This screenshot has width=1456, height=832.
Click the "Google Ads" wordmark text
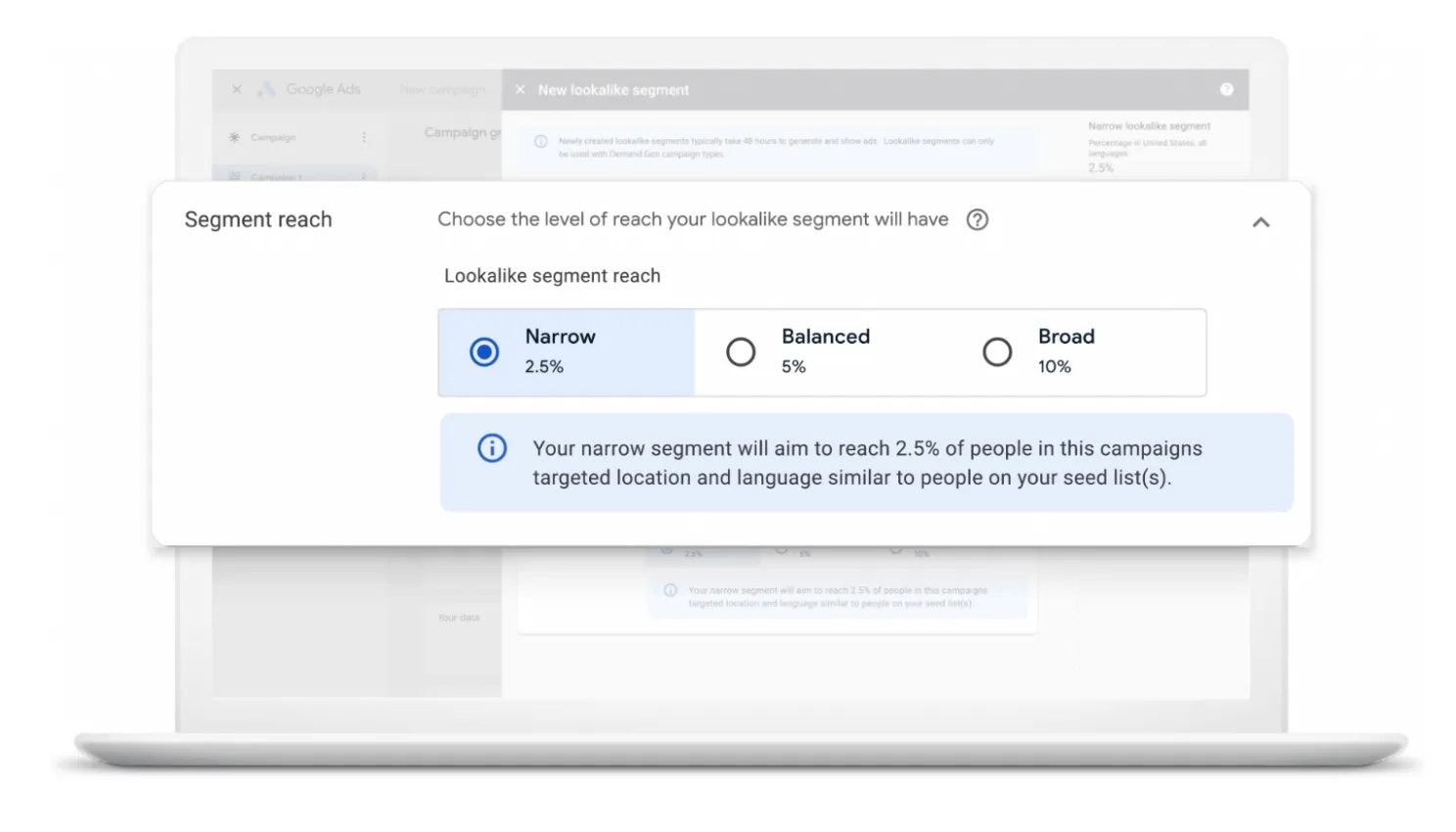point(323,89)
